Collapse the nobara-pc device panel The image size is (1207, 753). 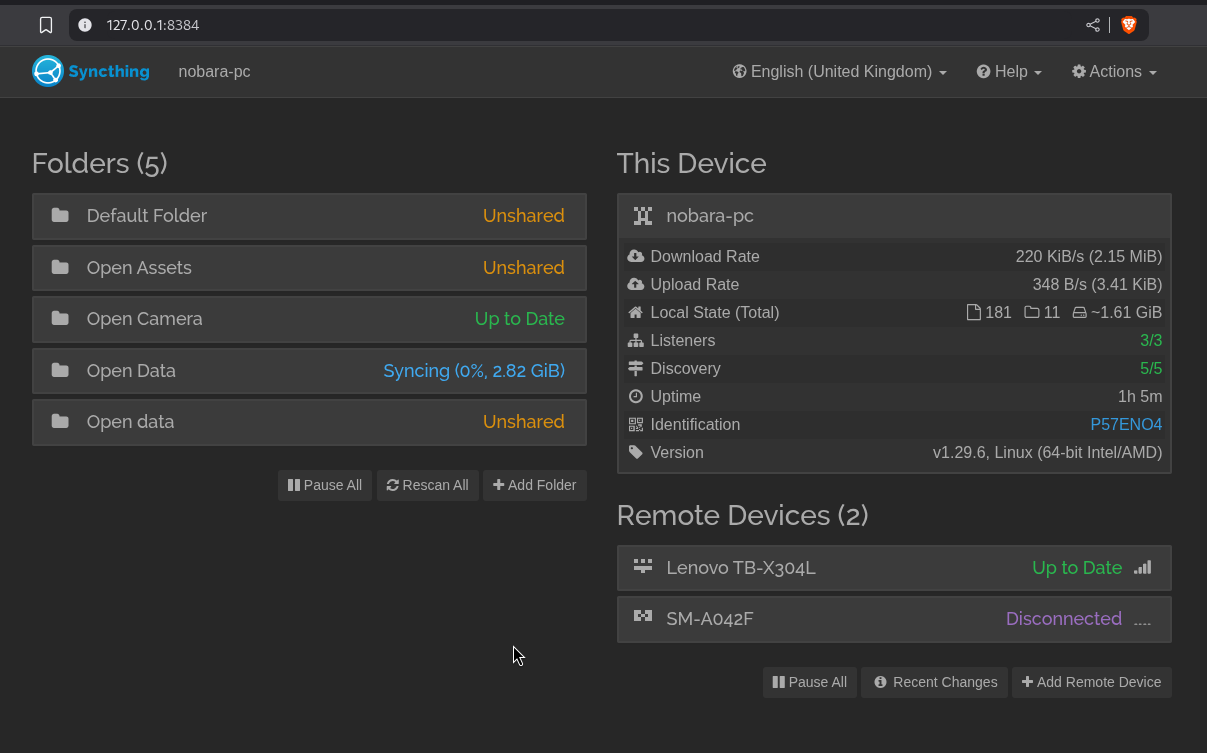tap(894, 216)
